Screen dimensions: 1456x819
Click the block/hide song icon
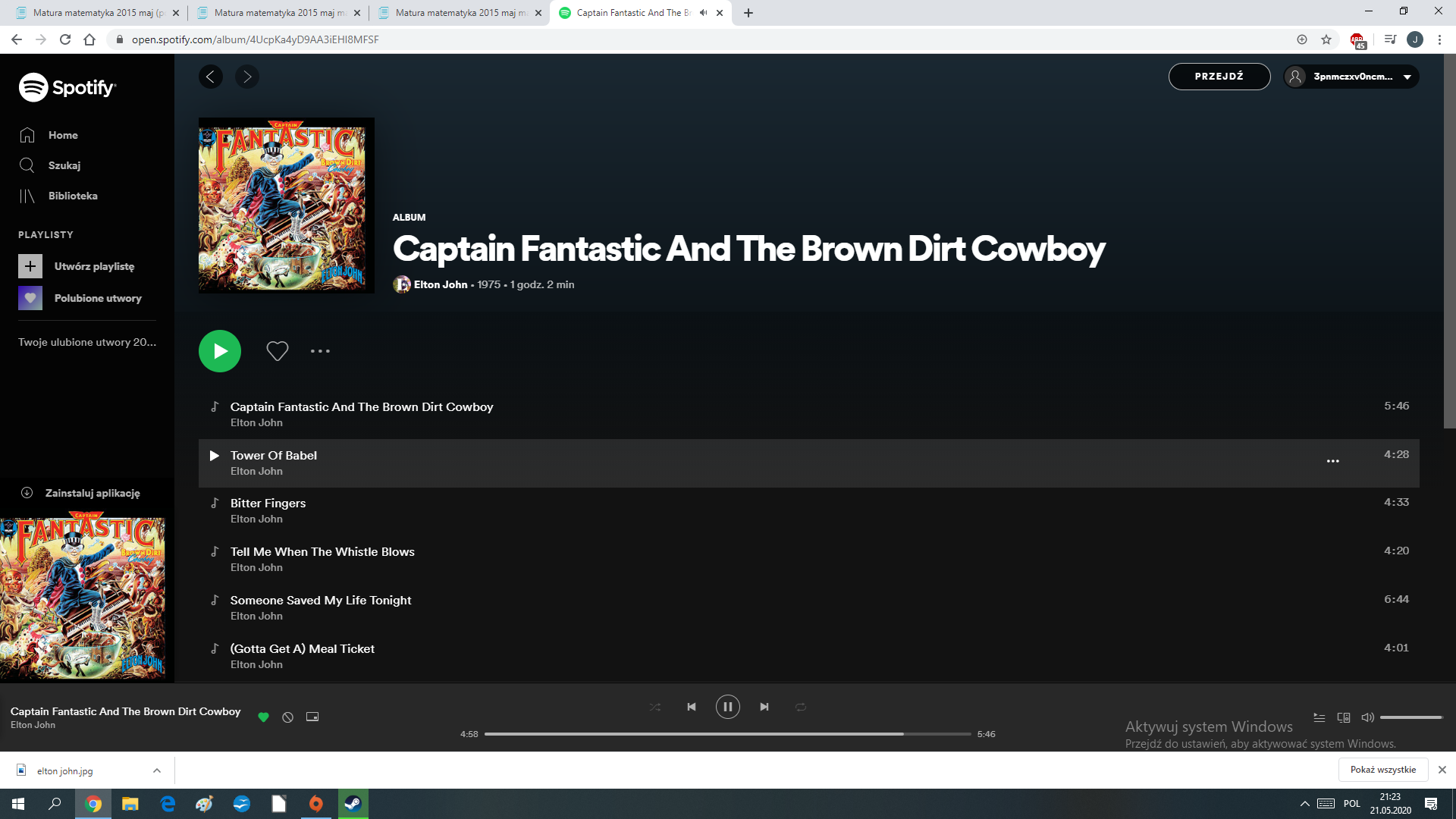288,717
